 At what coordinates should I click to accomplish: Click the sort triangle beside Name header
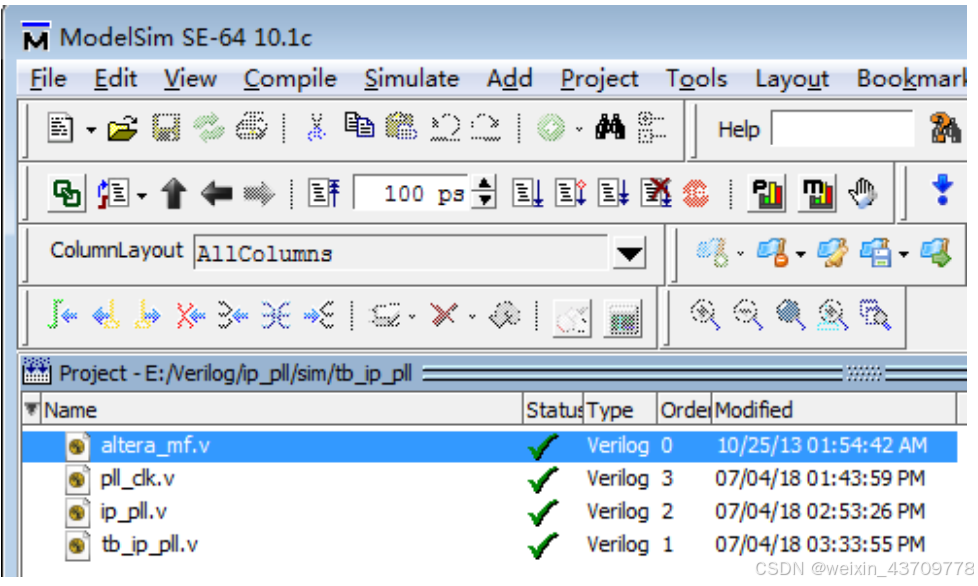click(31, 409)
